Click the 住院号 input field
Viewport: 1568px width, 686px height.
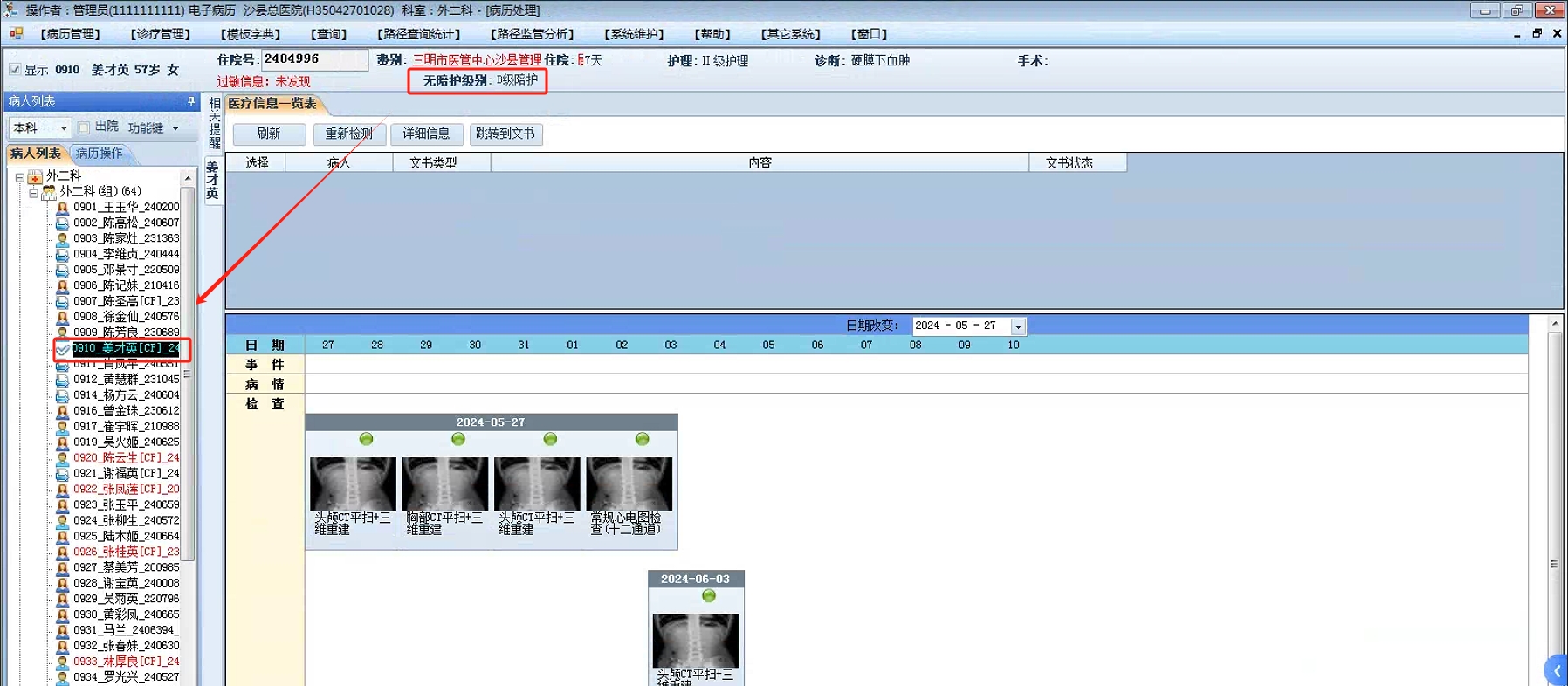pyautogui.click(x=314, y=59)
